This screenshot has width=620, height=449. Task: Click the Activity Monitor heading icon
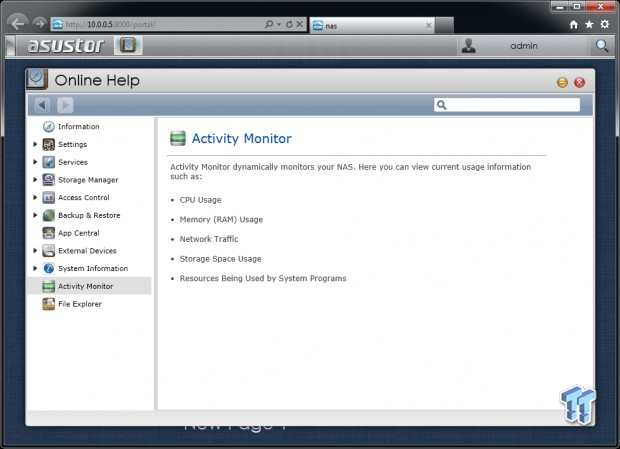(178, 138)
